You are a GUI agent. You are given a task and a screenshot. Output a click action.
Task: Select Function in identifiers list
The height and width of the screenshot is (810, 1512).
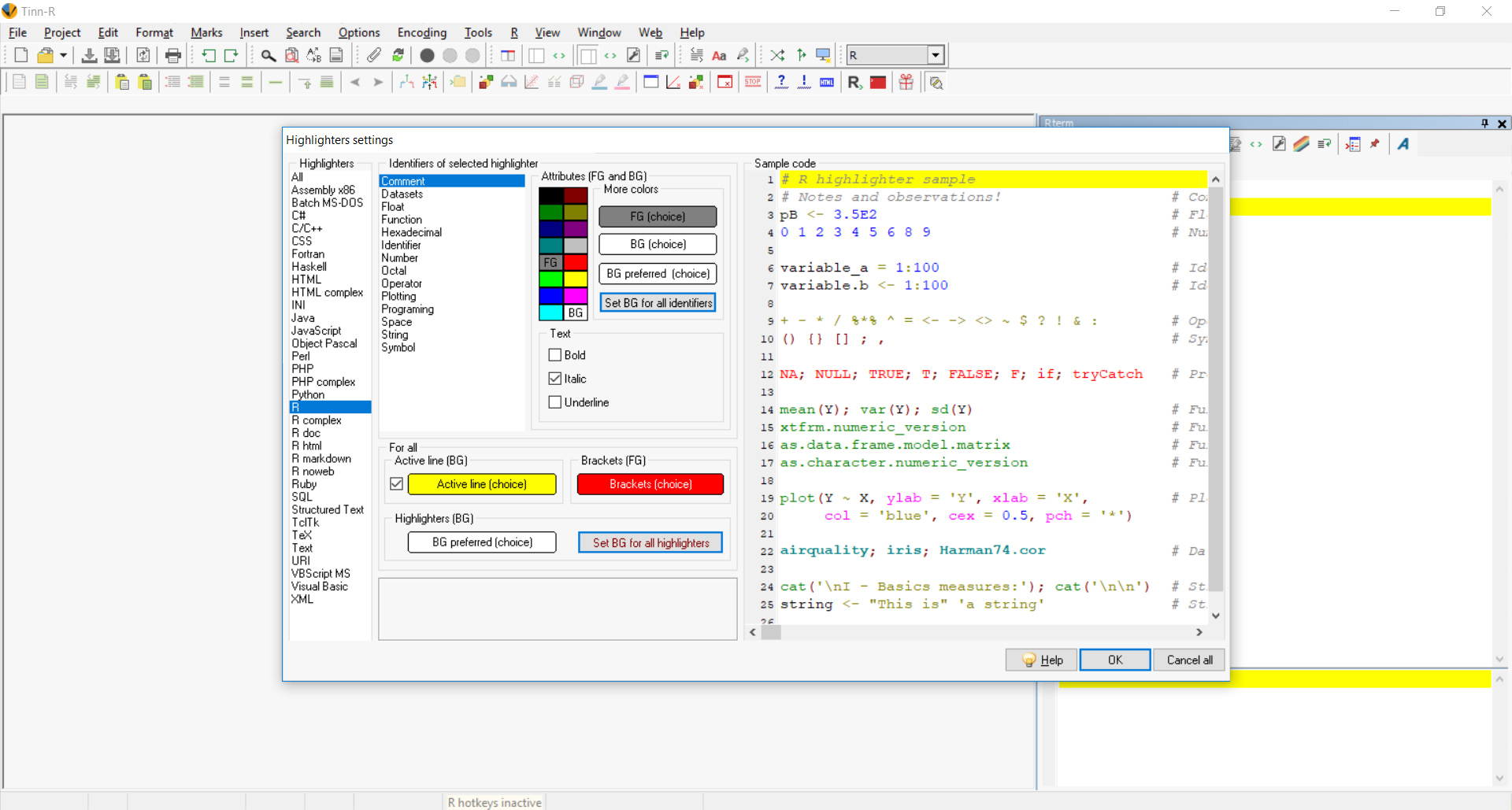[402, 220]
